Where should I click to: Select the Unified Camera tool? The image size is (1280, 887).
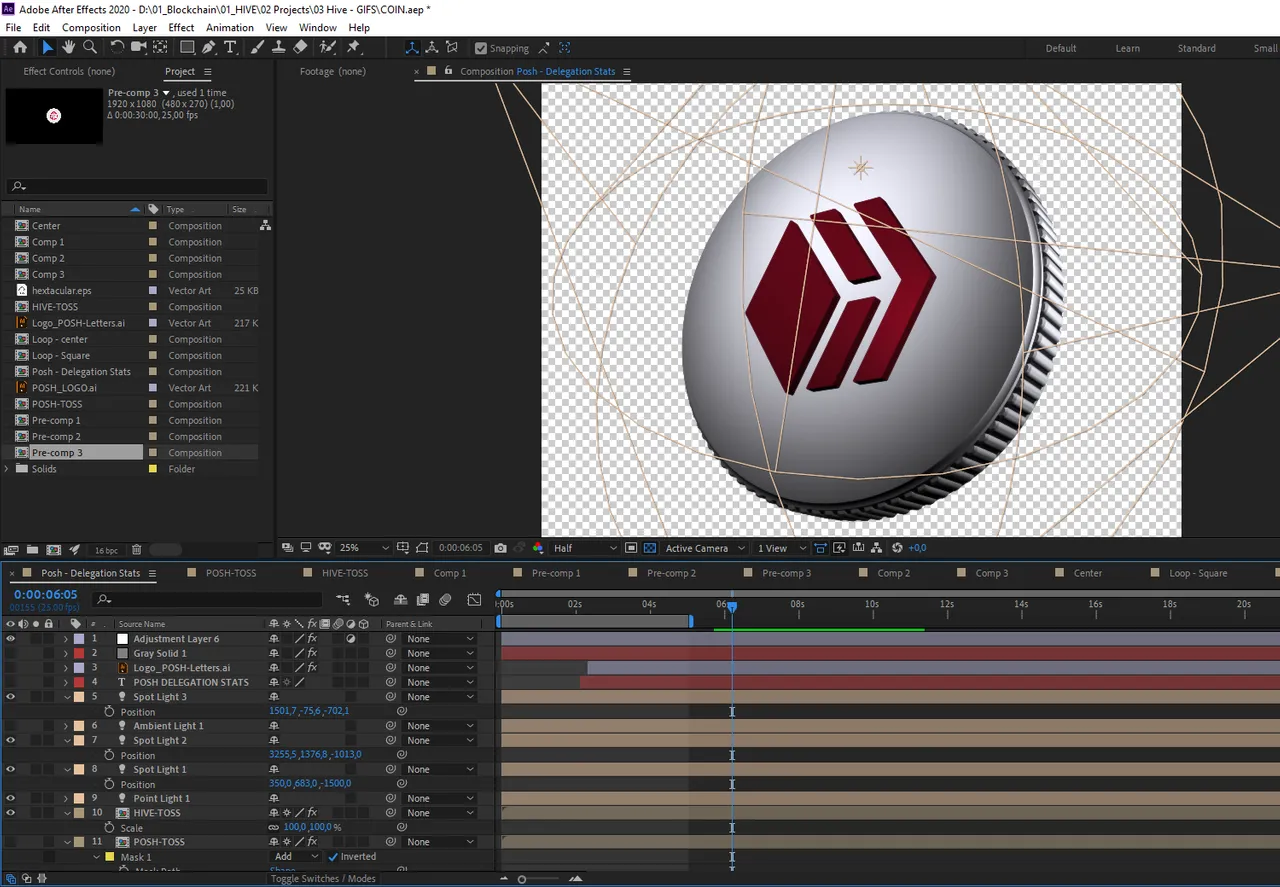point(138,47)
